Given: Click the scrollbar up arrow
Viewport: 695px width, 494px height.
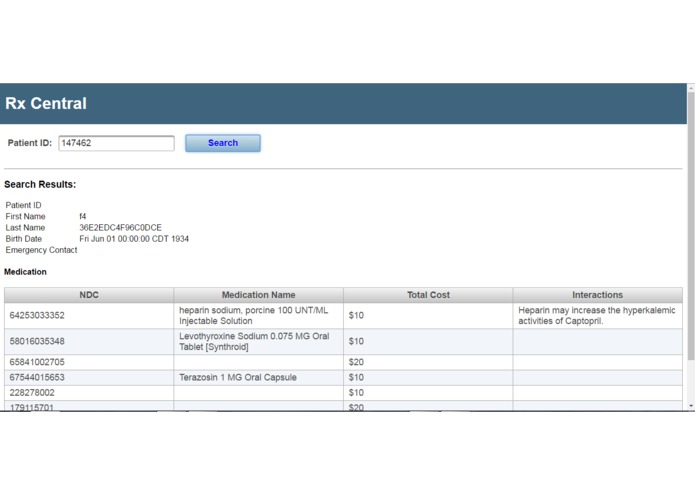Looking at the screenshot, I should click(691, 88).
